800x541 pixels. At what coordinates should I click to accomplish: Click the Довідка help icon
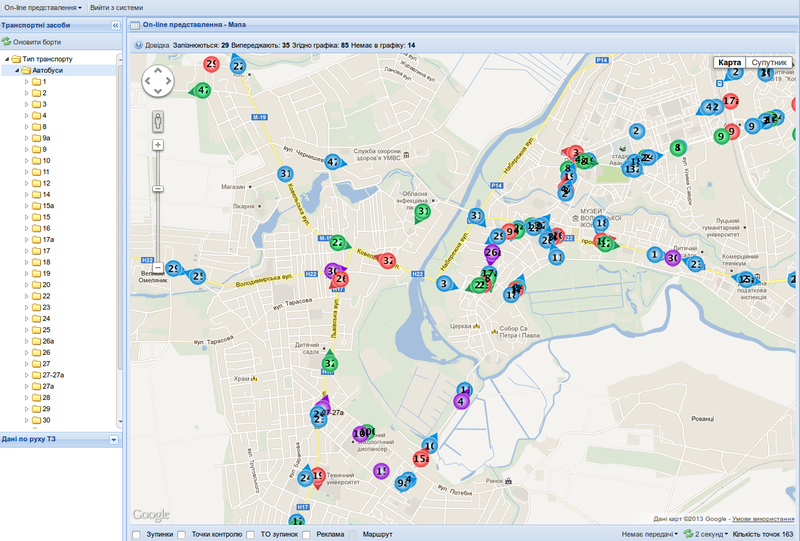point(138,45)
